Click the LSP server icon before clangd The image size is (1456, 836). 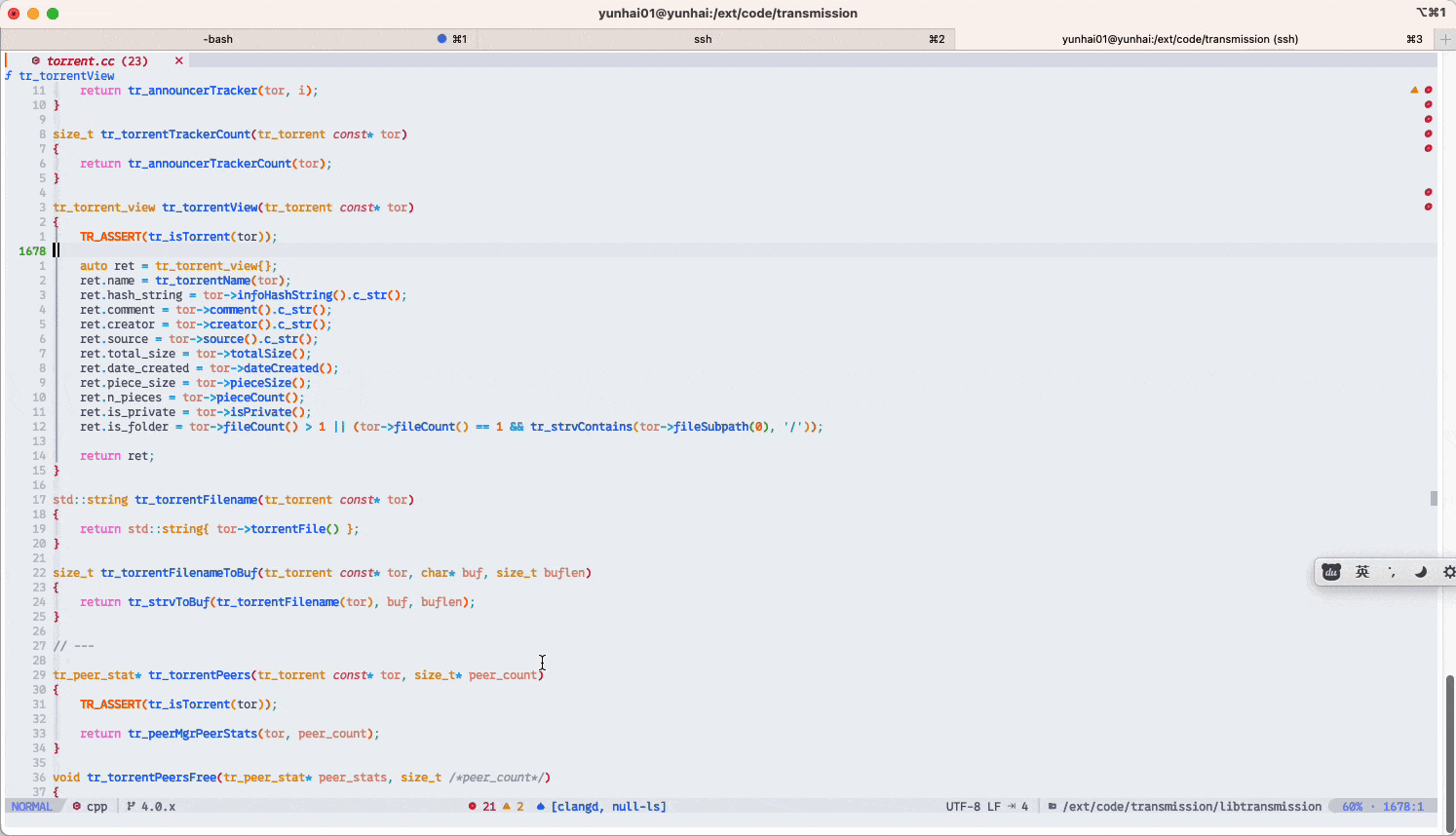click(540, 806)
